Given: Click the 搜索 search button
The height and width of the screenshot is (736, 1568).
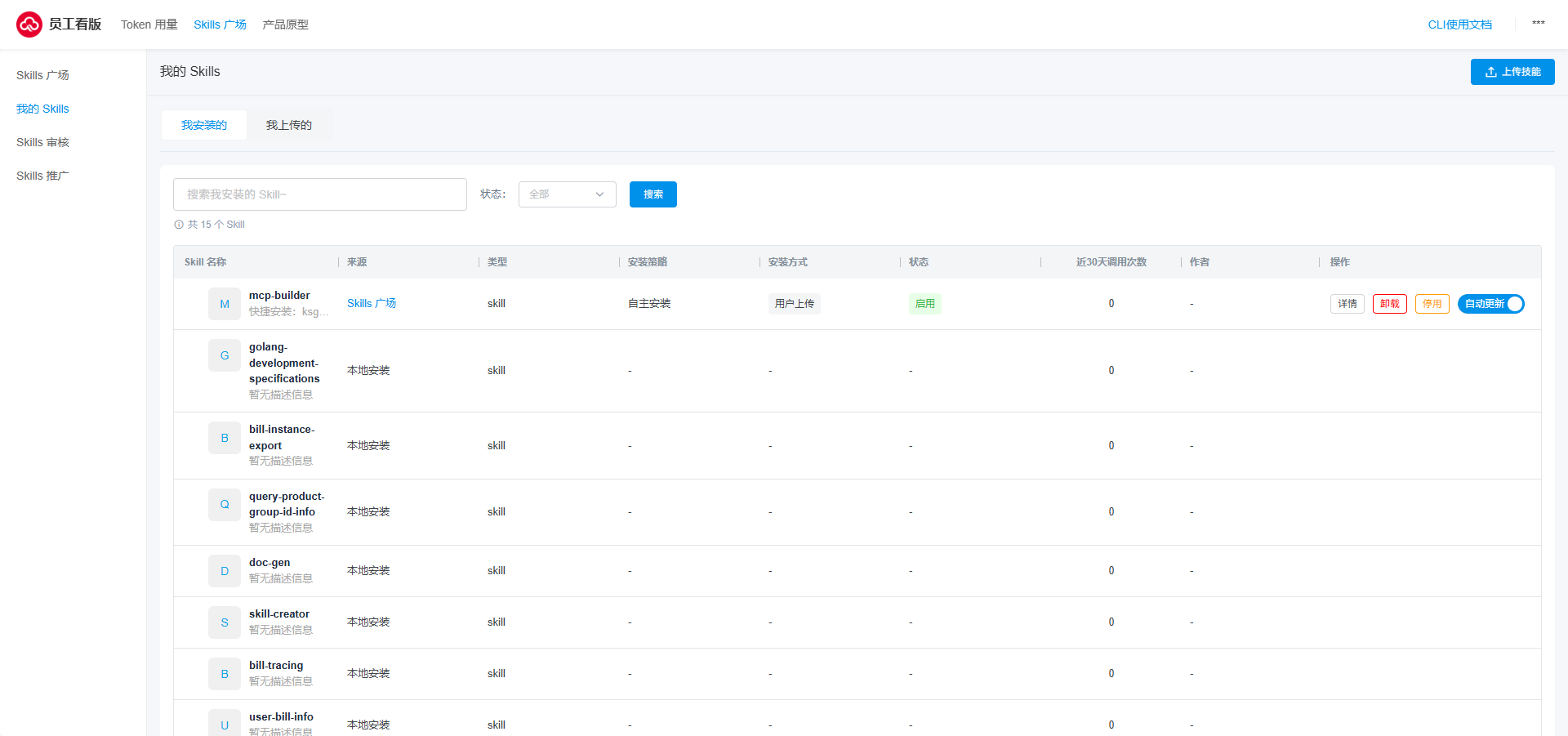Looking at the screenshot, I should click(653, 194).
